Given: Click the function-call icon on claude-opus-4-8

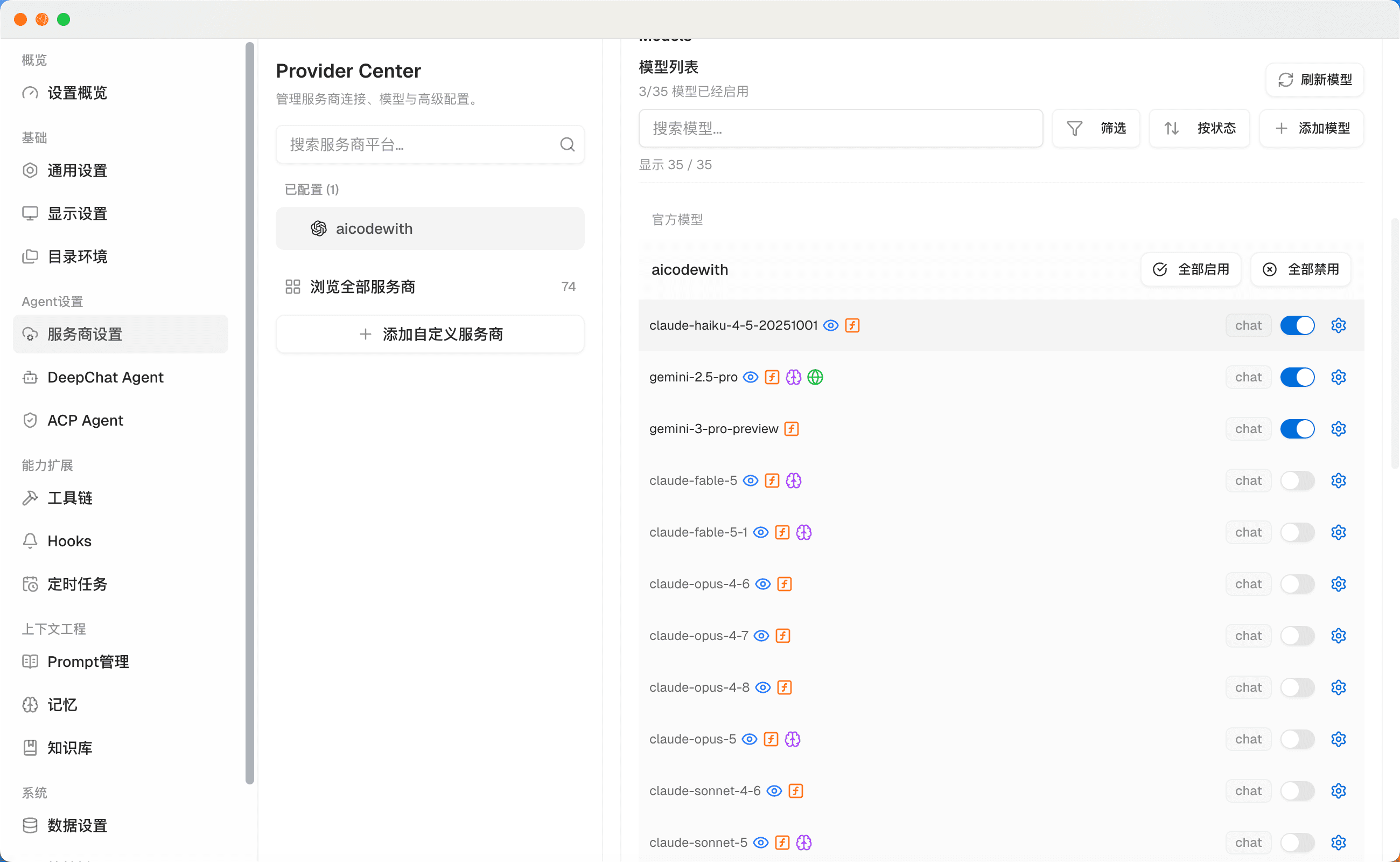Looking at the screenshot, I should point(784,687).
